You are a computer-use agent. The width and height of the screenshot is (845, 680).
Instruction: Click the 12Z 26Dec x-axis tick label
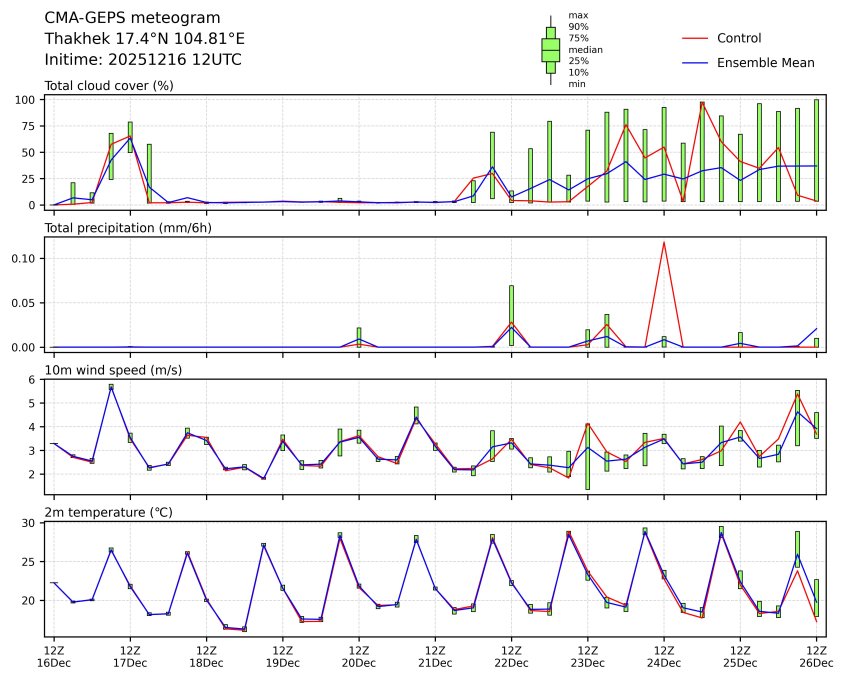tap(816, 656)
